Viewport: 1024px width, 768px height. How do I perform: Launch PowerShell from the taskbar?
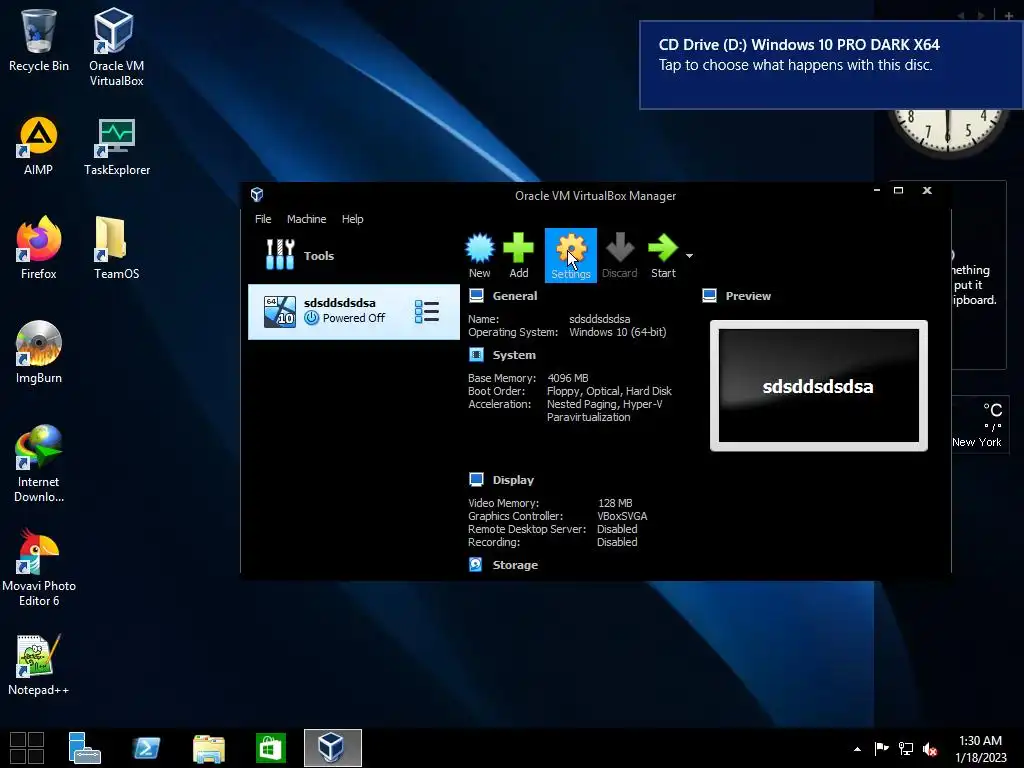tap(146, 748)
